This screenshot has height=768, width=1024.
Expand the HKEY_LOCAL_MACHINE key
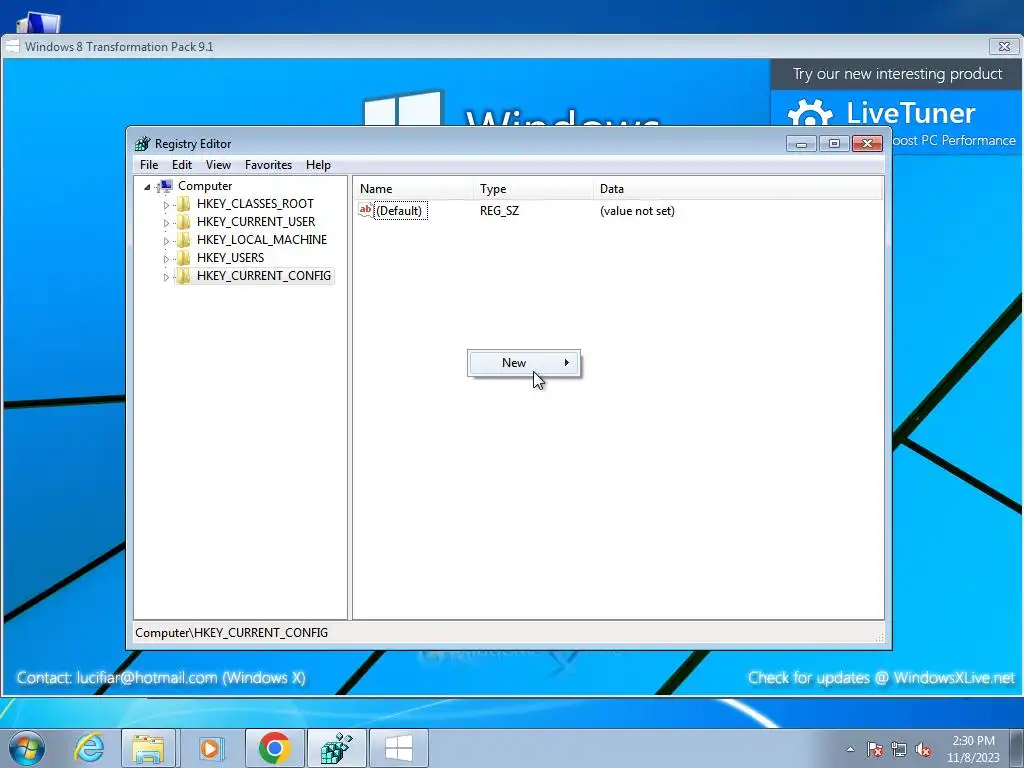pos(166,240)
